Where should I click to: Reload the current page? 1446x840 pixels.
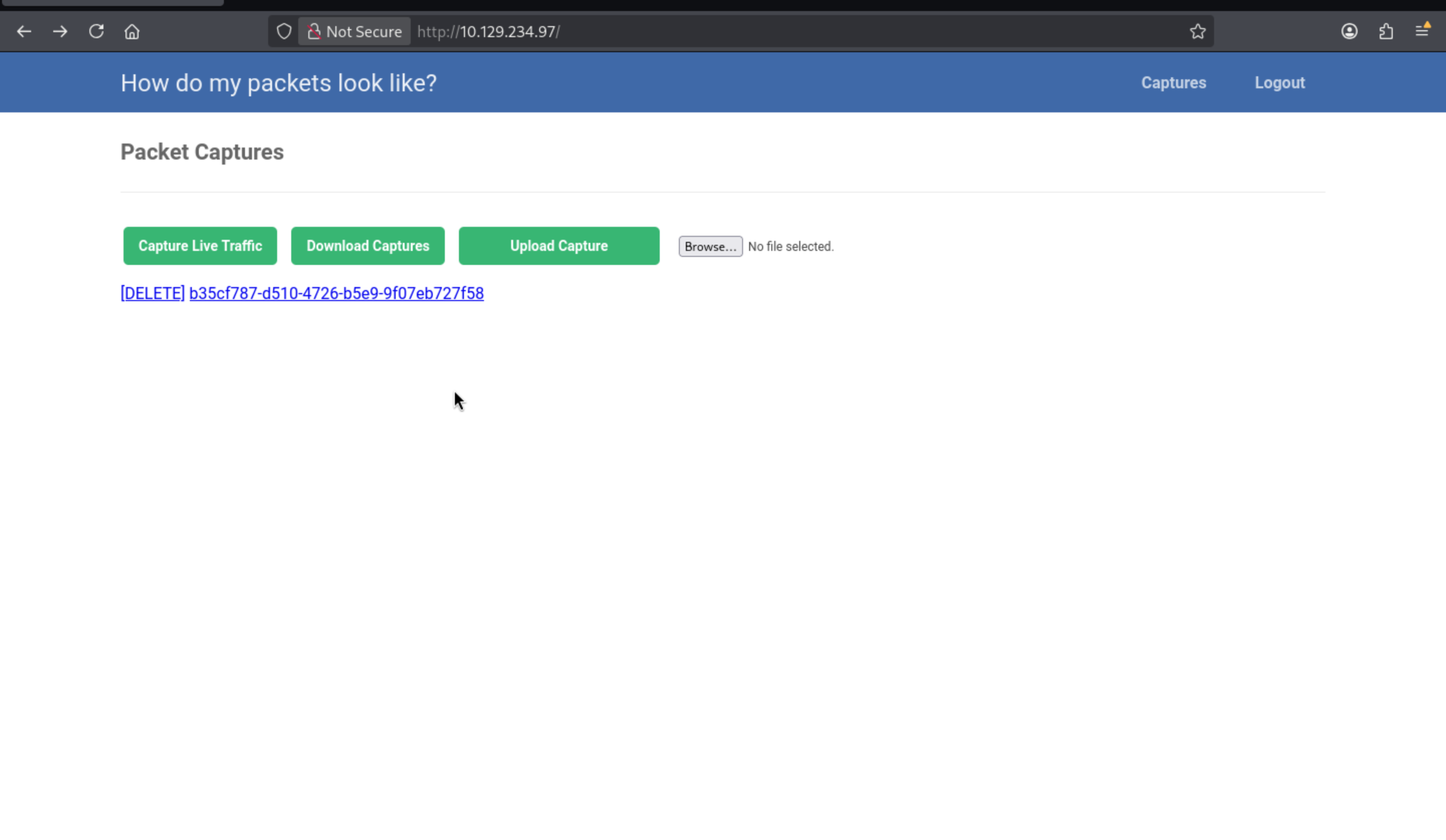click(96, 32)
